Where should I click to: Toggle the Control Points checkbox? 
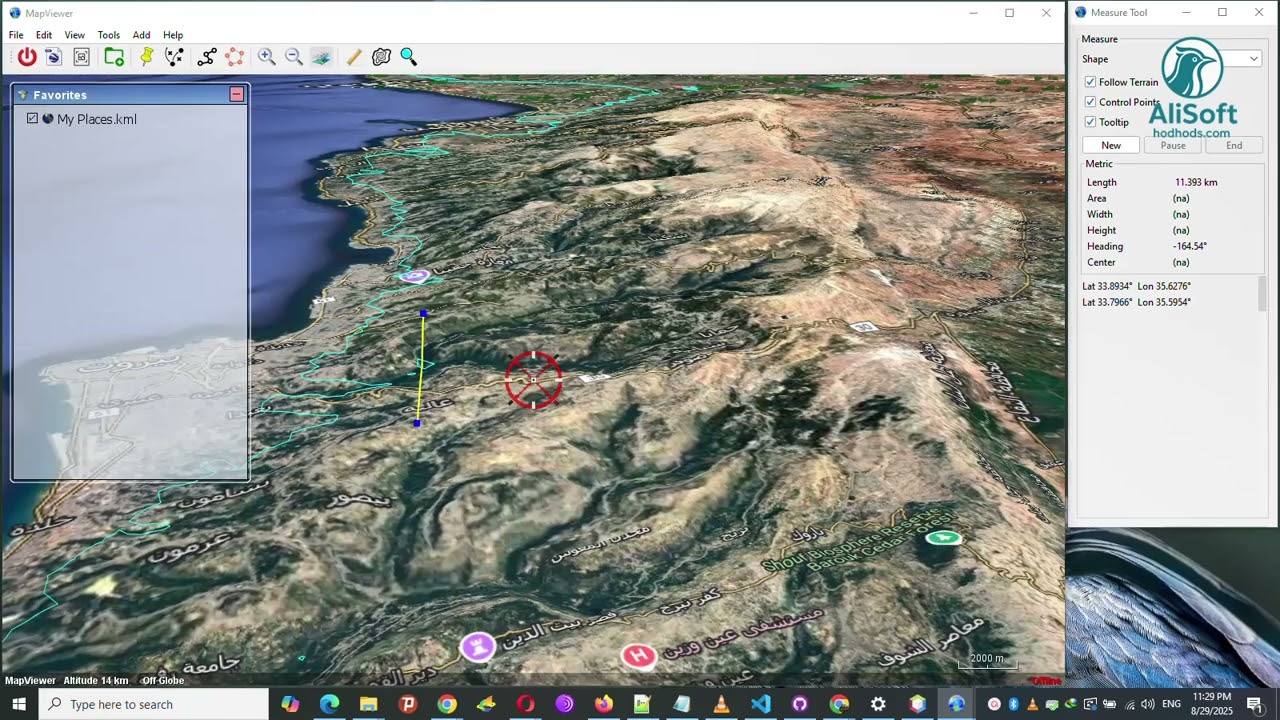tap(1090, 102)
